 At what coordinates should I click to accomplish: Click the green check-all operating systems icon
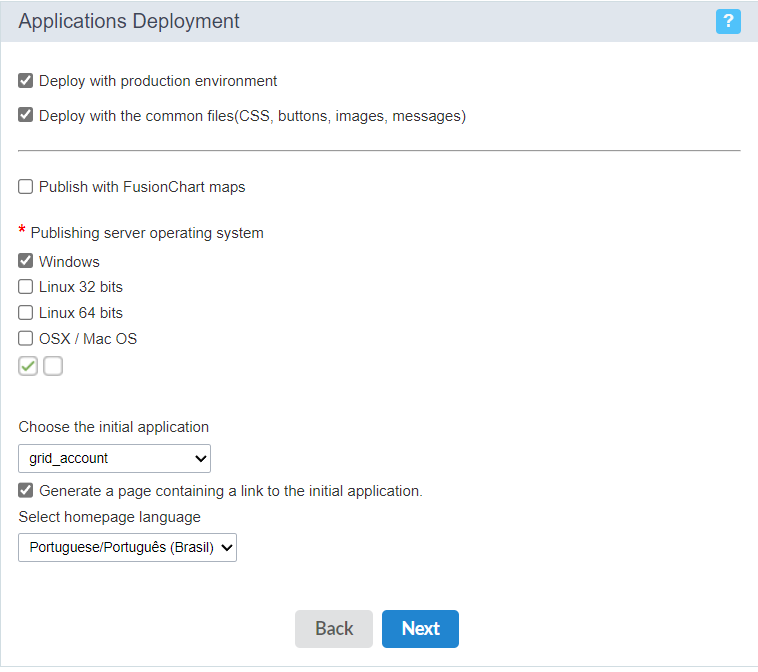(x=28, y=366)
